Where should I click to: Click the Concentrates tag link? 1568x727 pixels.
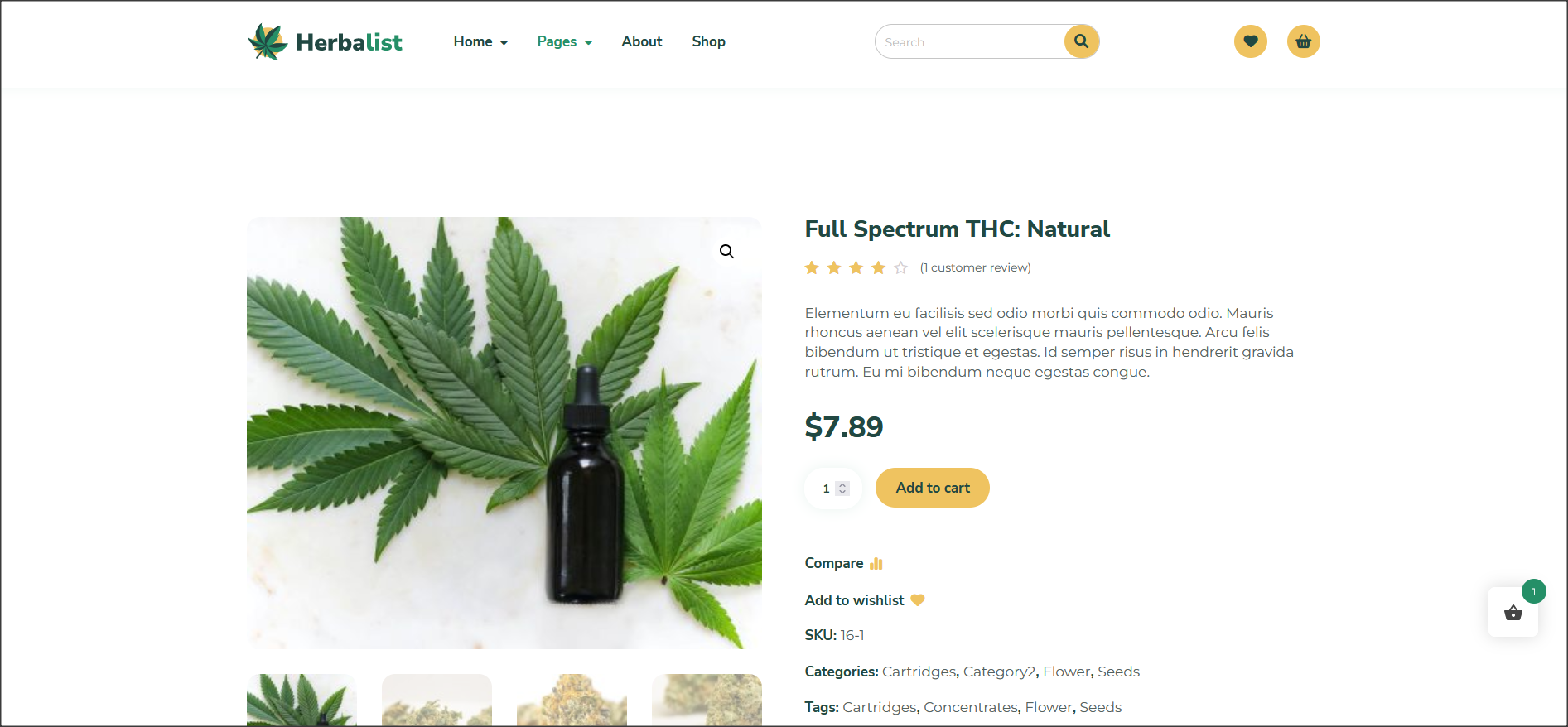click(971, 707)
